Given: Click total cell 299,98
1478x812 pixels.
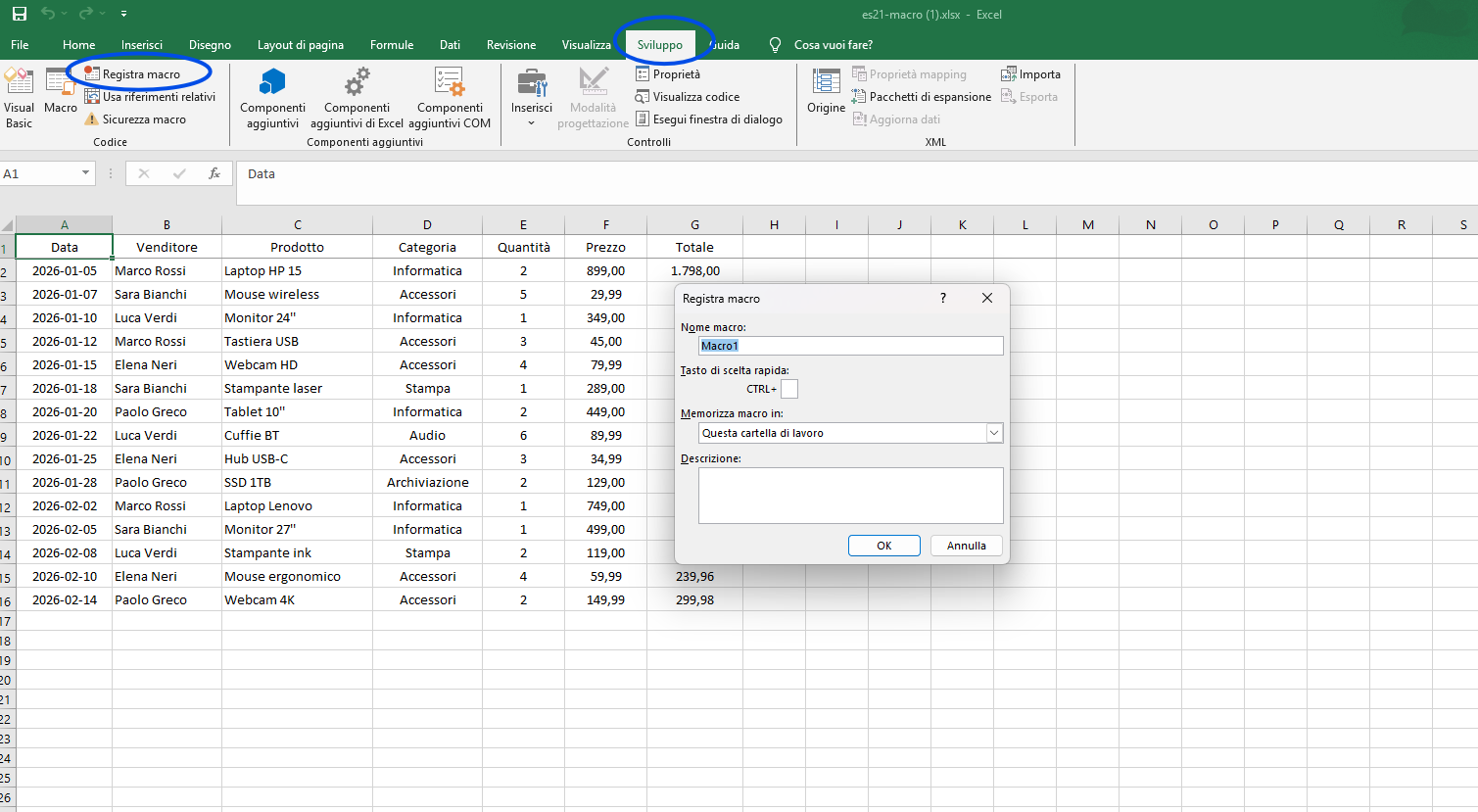Looking at the screenshot, I should tap(694, 600).
